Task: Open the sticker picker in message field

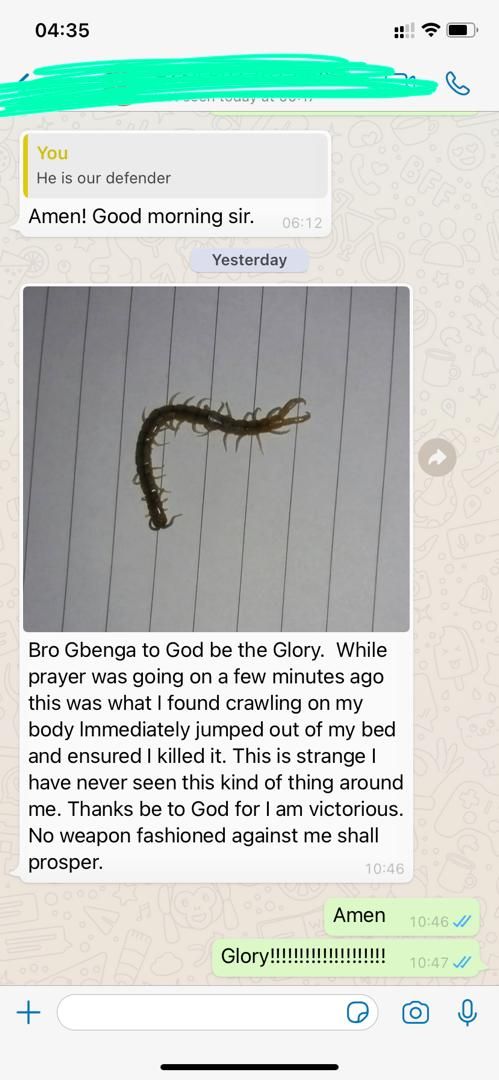Action: [x=358, y=1012]
